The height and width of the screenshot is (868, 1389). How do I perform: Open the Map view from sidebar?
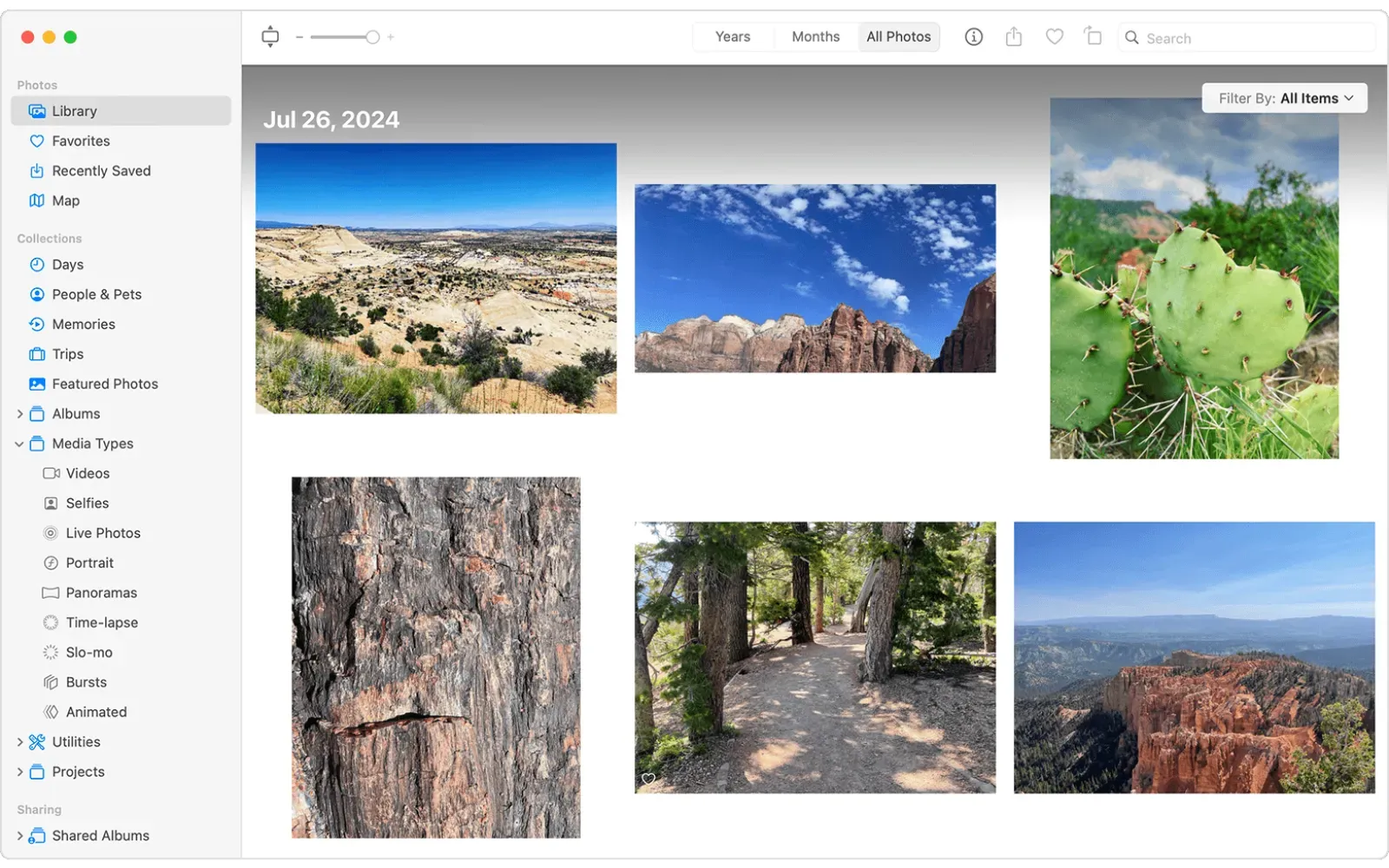coord(65,201)
